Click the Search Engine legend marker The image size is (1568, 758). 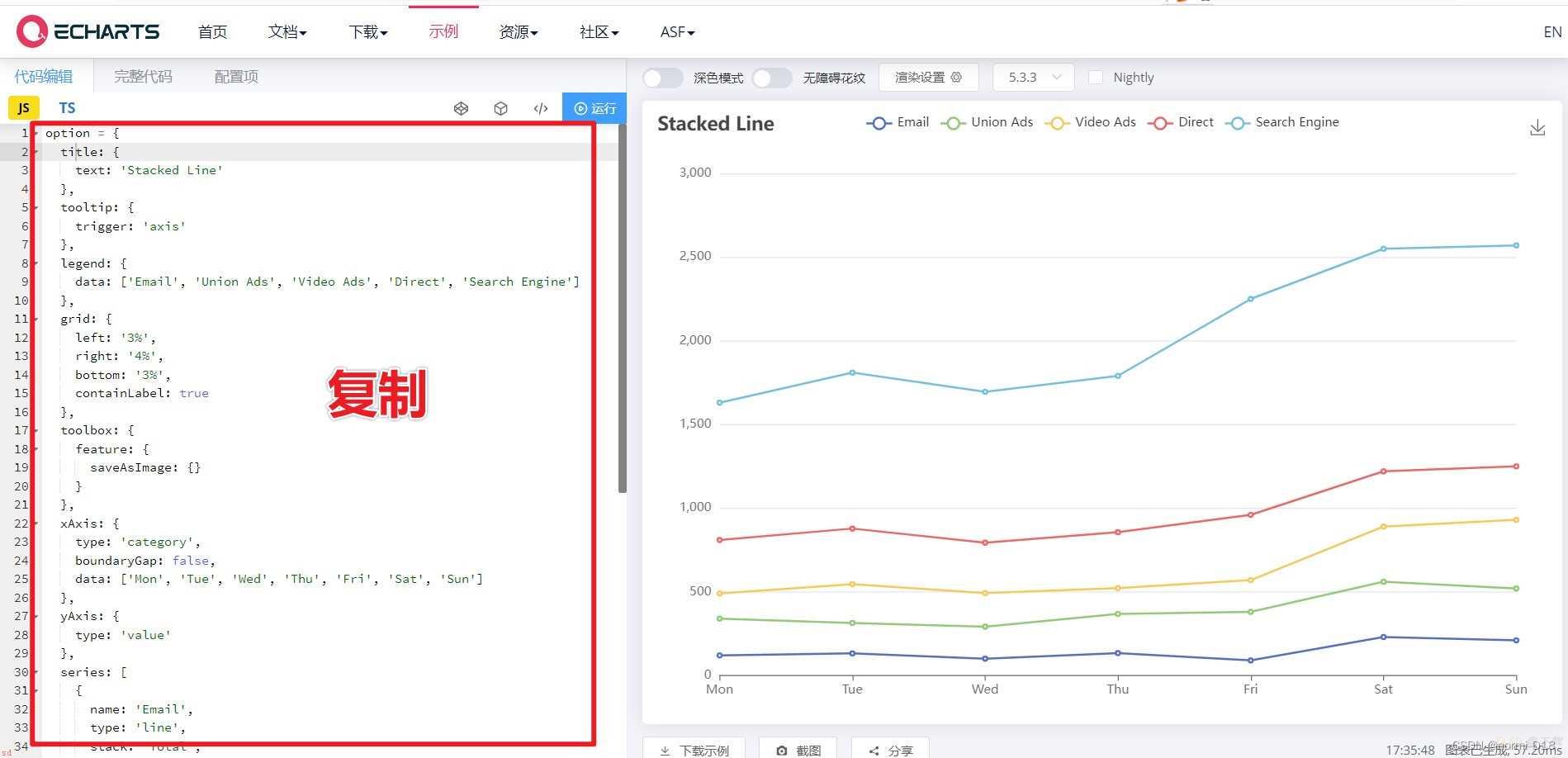point(1237,123)
